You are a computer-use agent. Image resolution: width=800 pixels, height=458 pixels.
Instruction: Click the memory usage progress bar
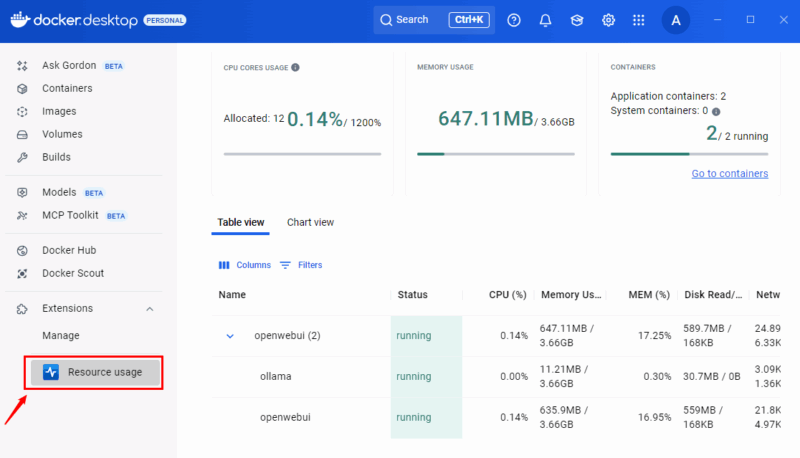[495, 154]
